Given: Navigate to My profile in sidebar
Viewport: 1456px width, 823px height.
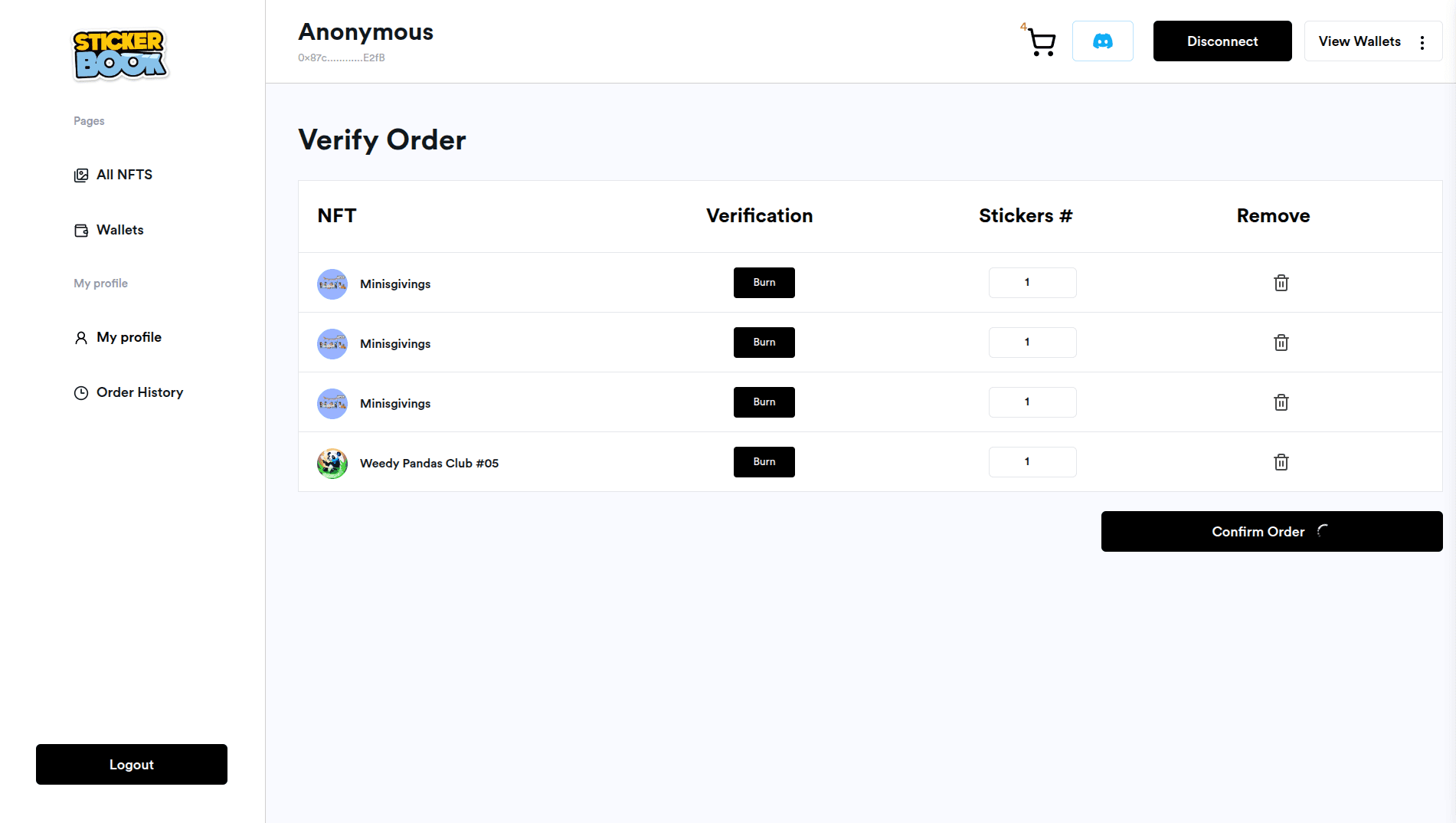Looking at the screenshot, I should (128, 337).
